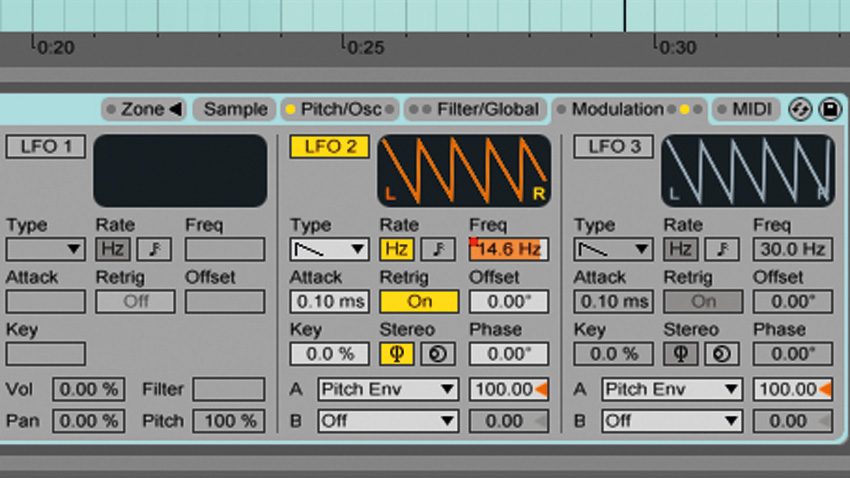Select LFO 2 stereo spin mode icon
This screenshot has height=478, width=850.
[x=437, y=354]
